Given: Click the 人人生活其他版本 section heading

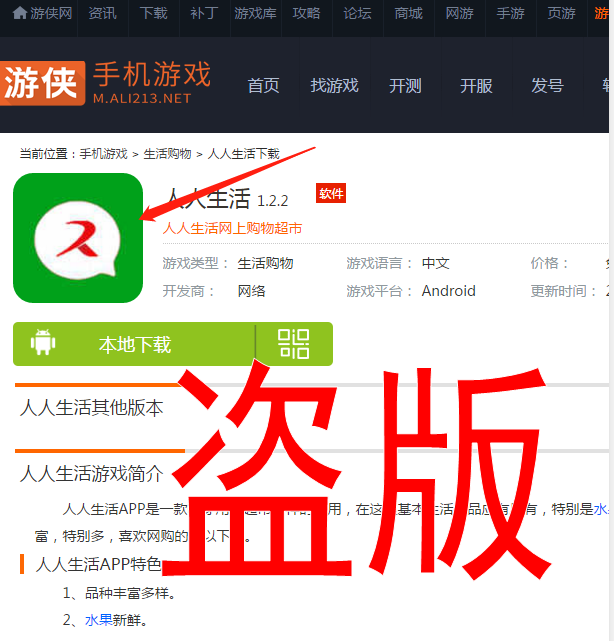Looking at the screenshot, I should pyautogui.click(x=92, y=408).
